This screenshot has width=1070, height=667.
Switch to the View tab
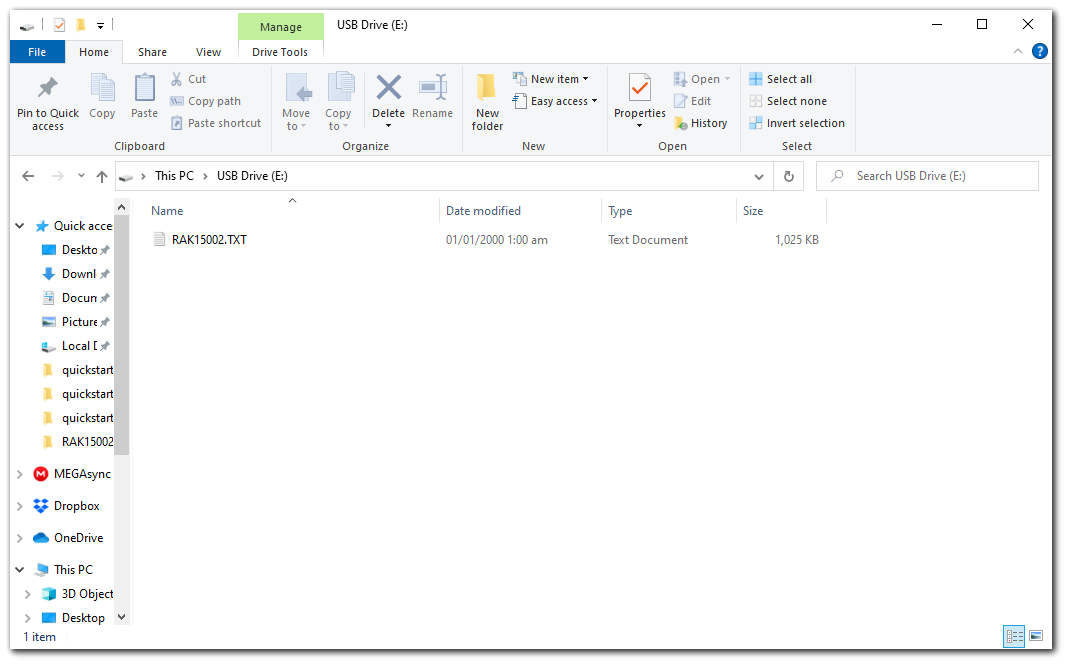point(208,52)
